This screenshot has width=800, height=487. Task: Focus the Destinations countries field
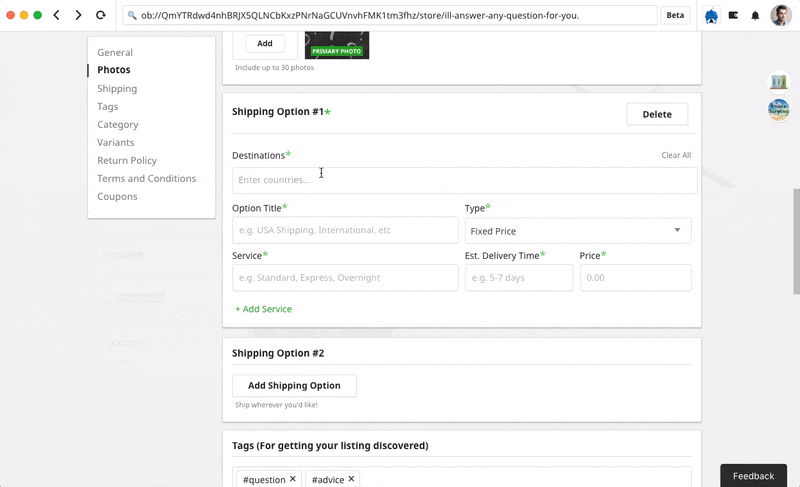tap(464, 180)
